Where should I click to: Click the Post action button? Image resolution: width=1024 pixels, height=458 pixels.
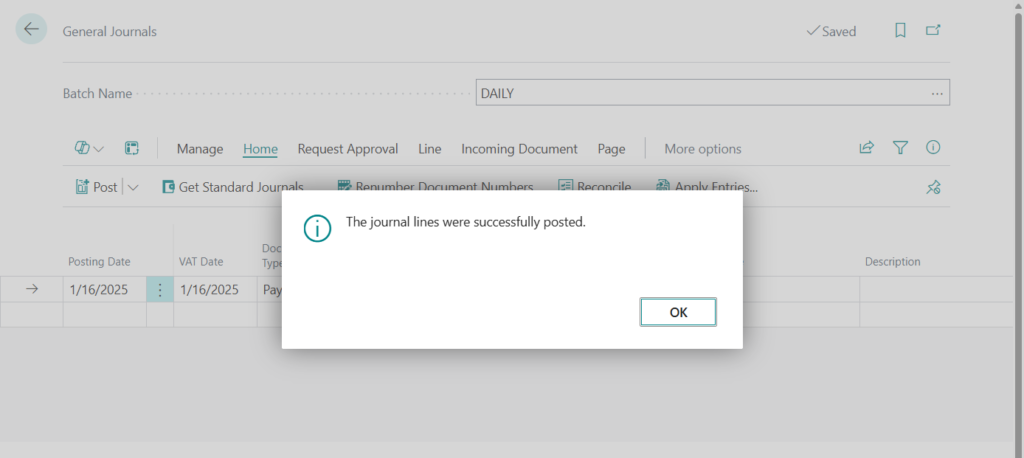point(97,187)
